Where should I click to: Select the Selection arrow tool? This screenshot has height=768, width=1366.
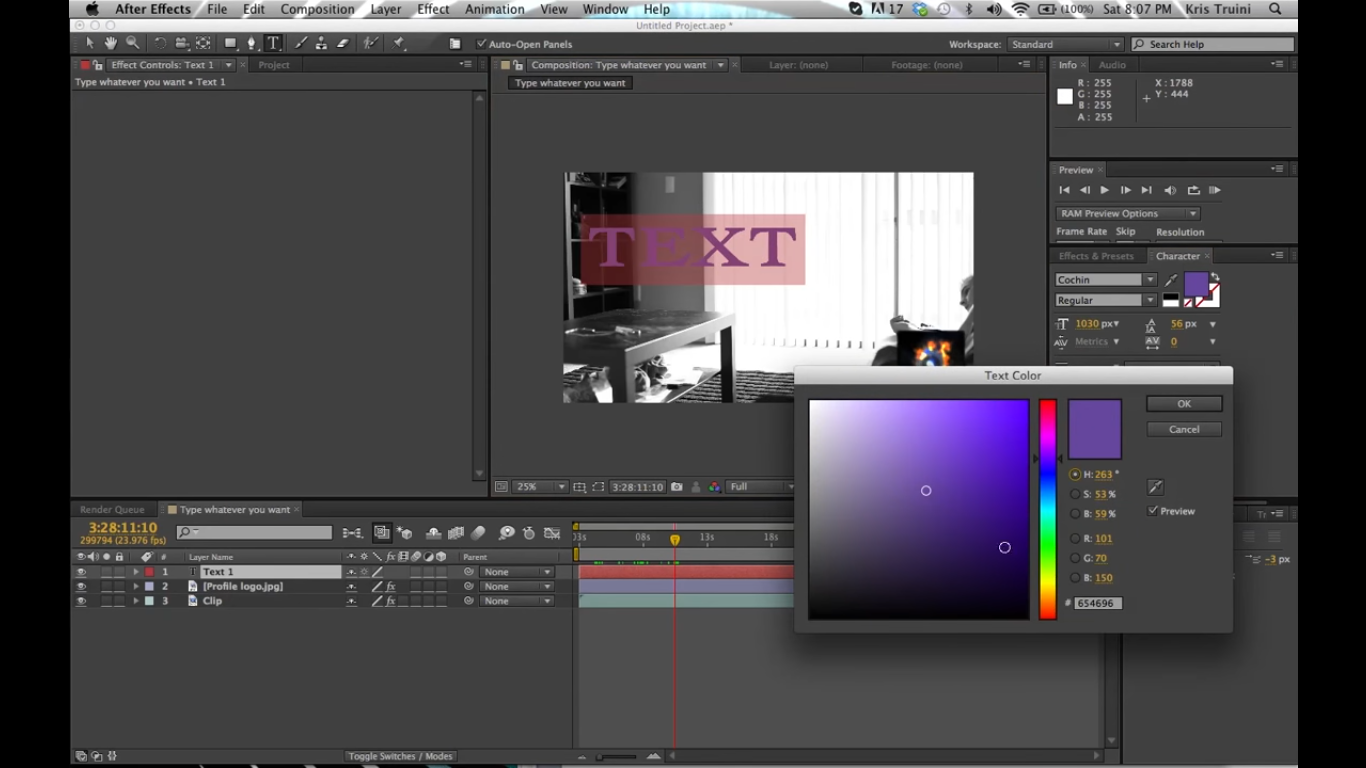pyautogui.click(x=90, y=44)
